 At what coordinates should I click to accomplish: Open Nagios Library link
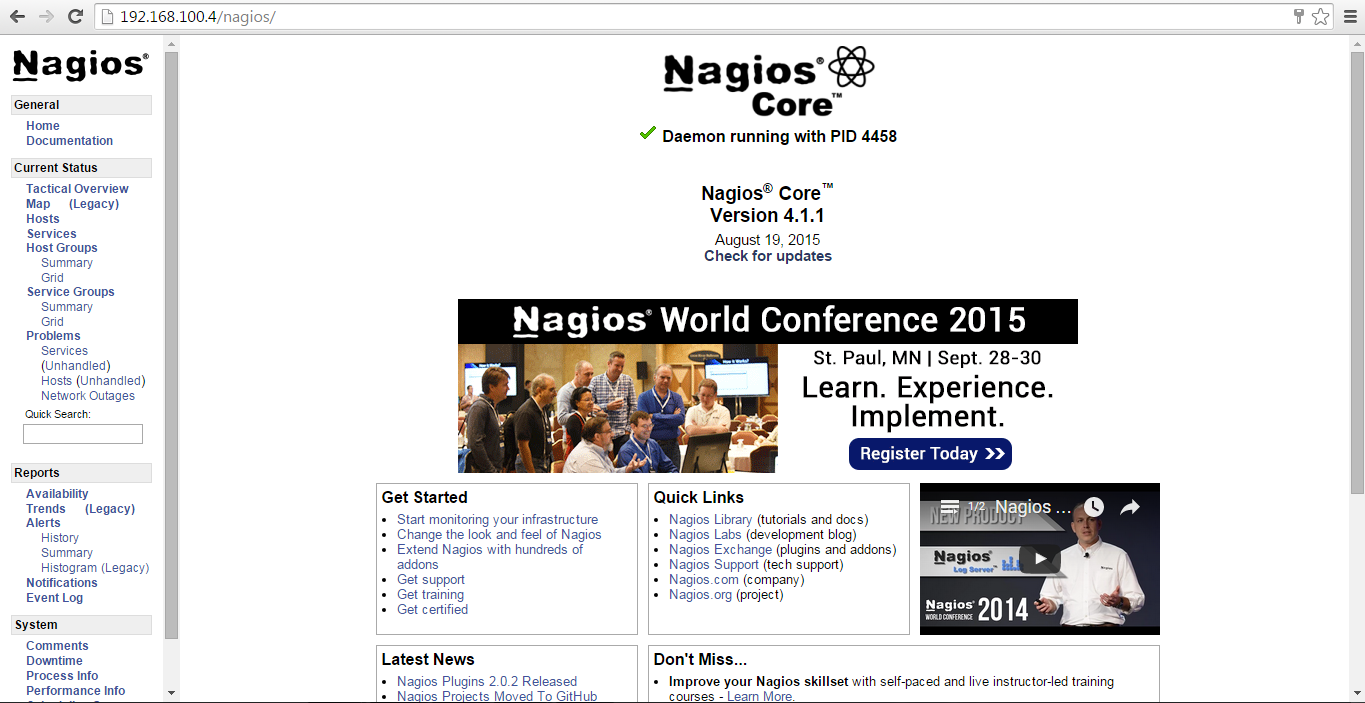710,520
